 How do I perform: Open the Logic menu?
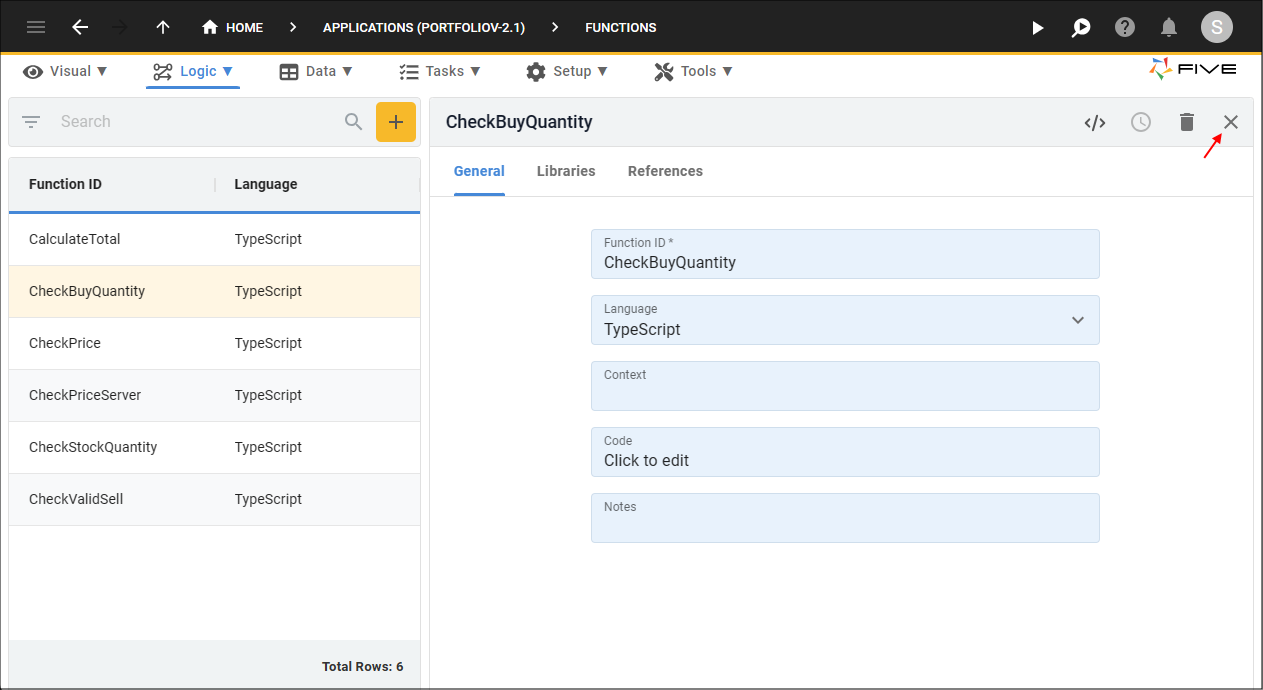point(193,71)
